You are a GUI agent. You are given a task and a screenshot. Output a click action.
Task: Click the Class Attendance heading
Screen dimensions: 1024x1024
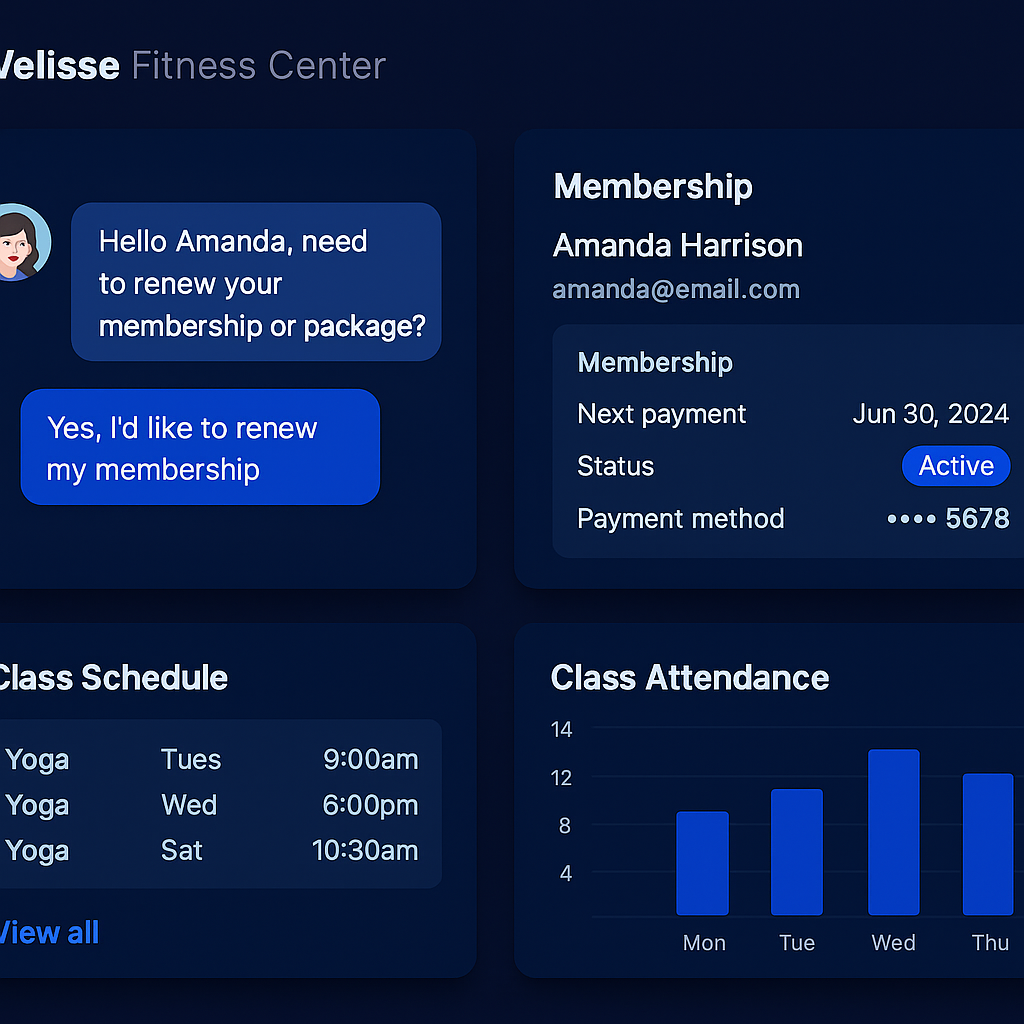coord(690,678)
